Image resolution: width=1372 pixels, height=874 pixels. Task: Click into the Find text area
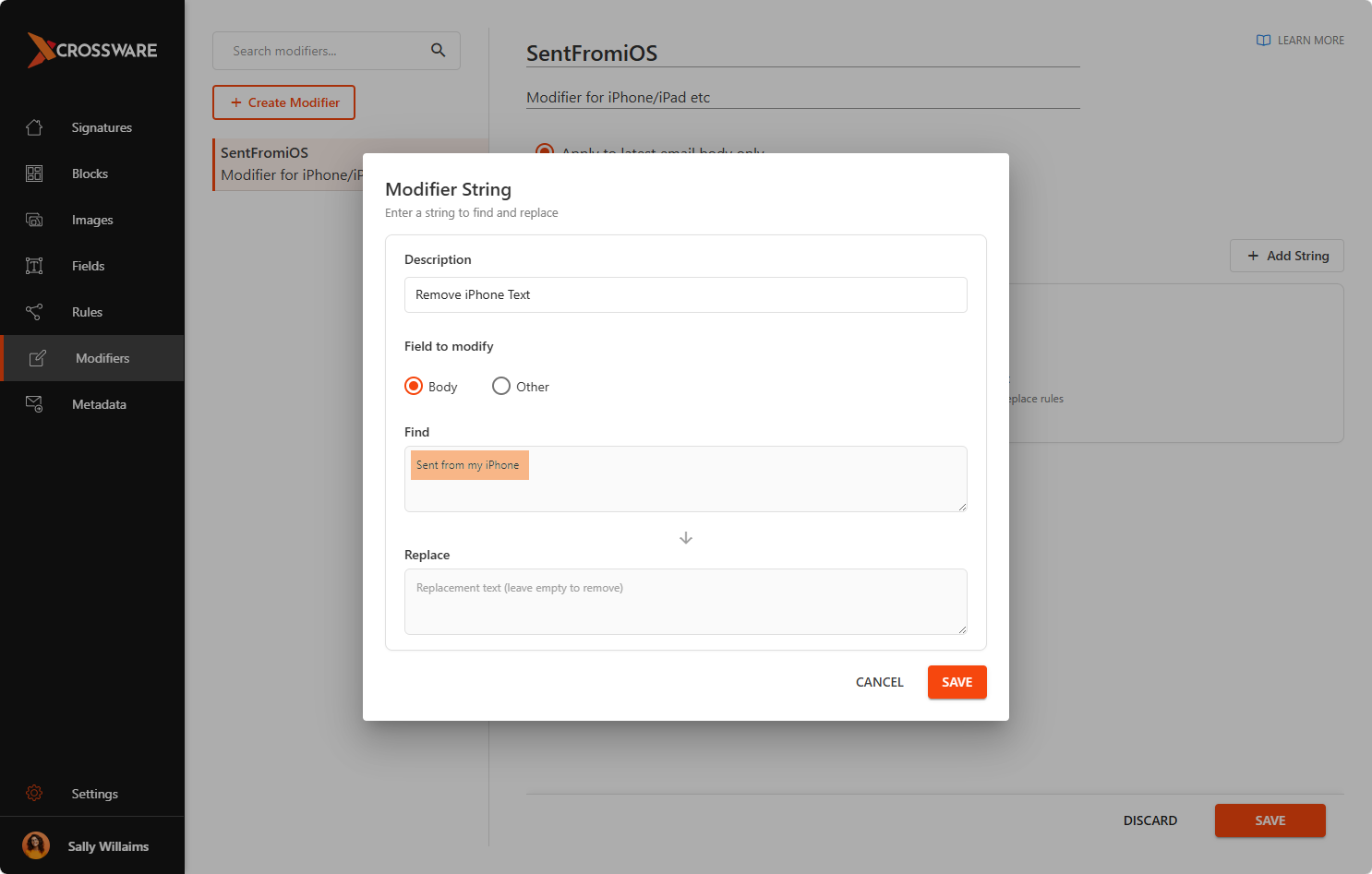coord(686,479)
